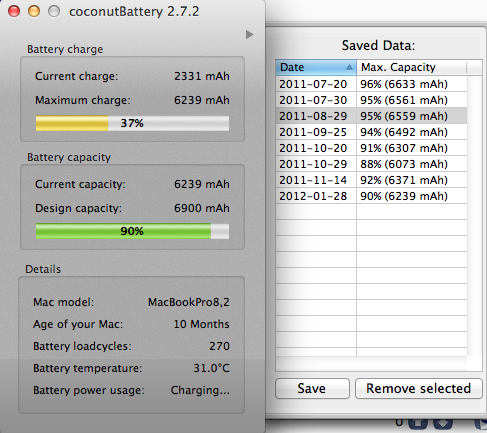
Task: Click the 37% battery charge bar
Action: 132,123
